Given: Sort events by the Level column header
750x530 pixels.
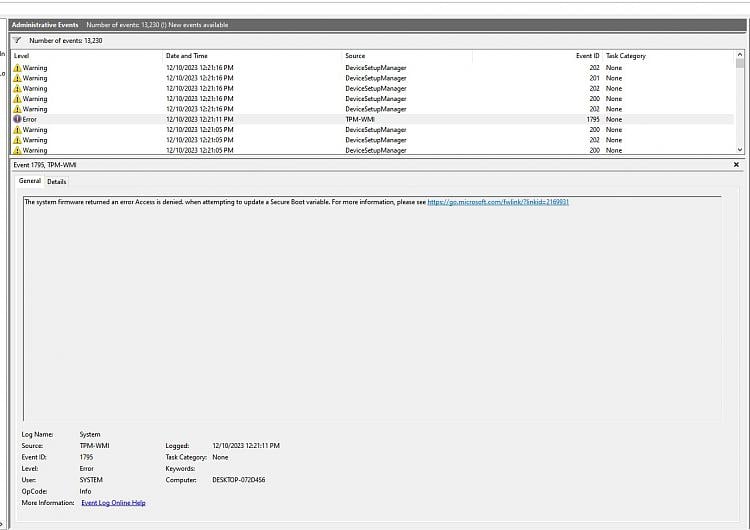Looking at the screenshot, I should coord(22,56).
